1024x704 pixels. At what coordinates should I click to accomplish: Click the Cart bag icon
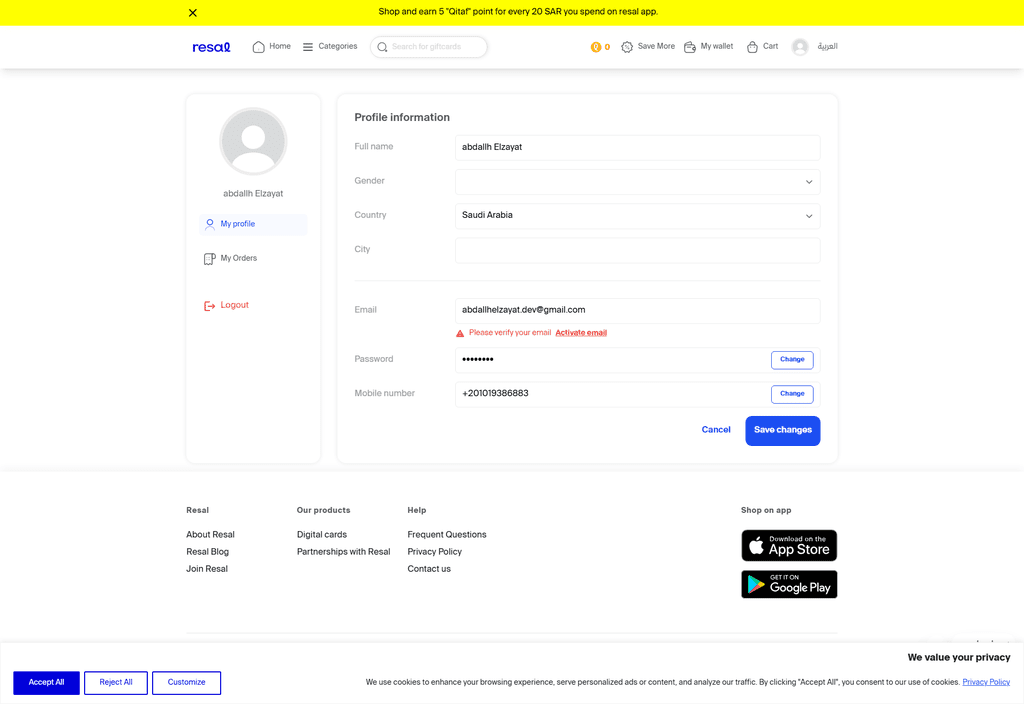(752, 47)
